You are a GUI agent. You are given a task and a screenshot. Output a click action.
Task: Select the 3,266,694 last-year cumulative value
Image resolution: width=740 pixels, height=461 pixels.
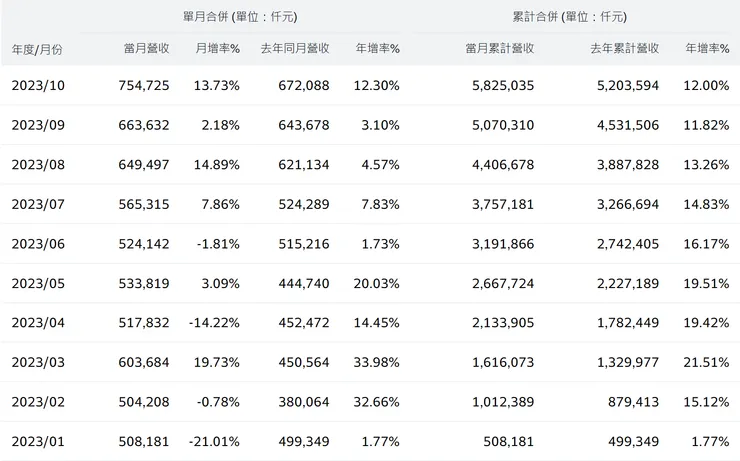tap(625, 204)
